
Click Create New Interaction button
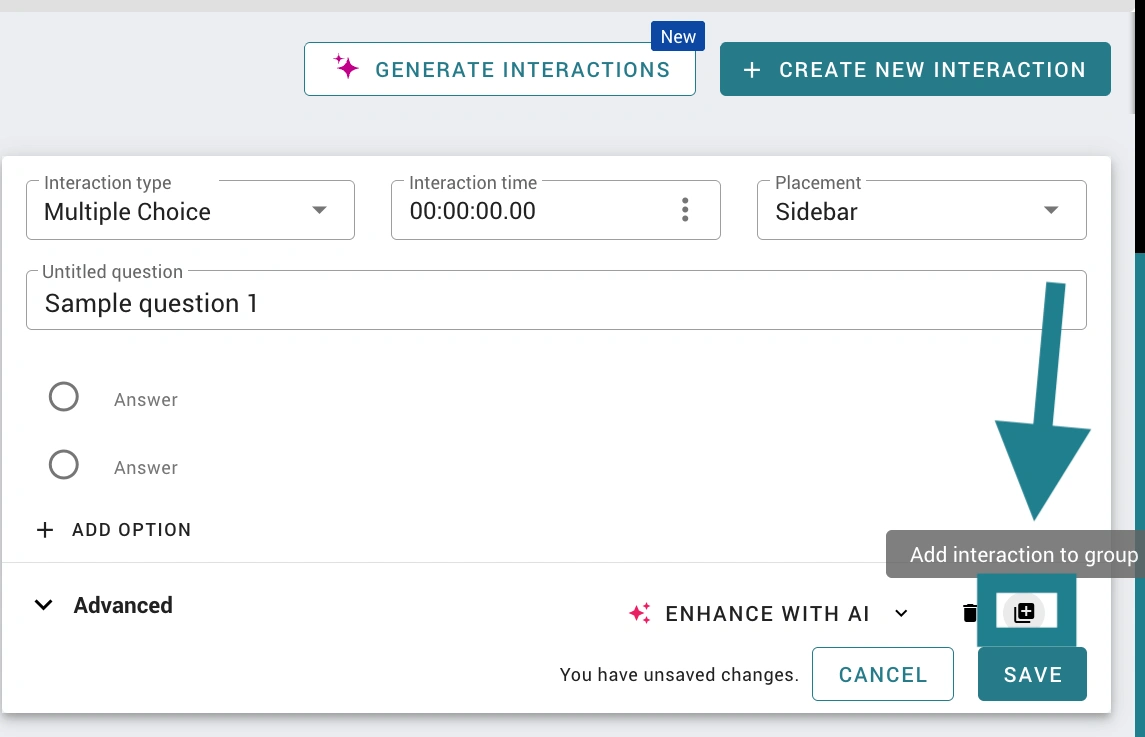tap(915, 69)
